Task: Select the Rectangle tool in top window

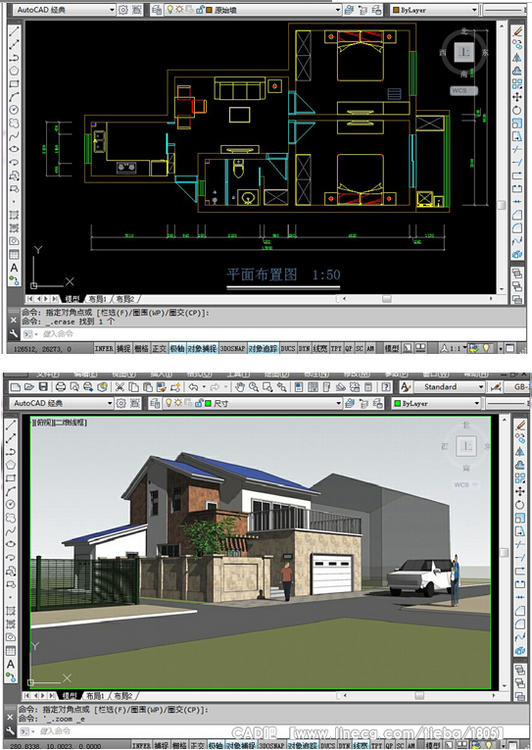Action: coord(14,84)
